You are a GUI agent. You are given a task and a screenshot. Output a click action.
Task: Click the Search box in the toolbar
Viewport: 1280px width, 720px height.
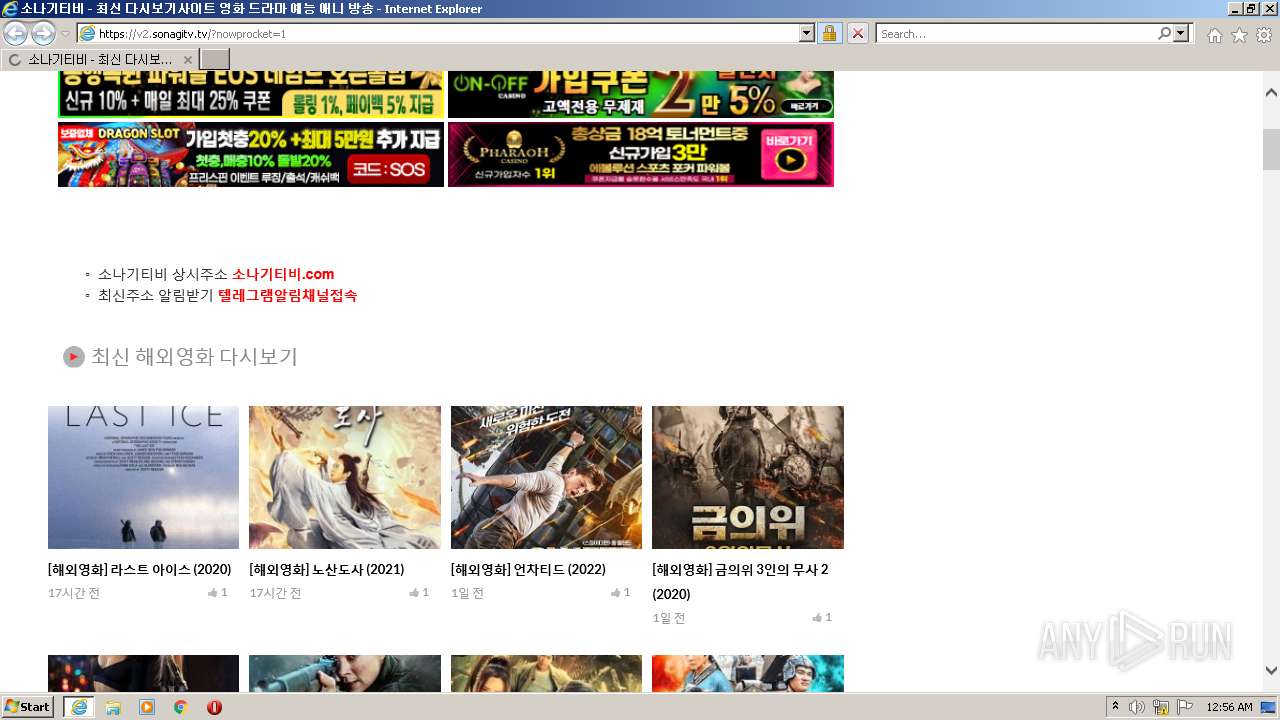tap(1016, 34)
